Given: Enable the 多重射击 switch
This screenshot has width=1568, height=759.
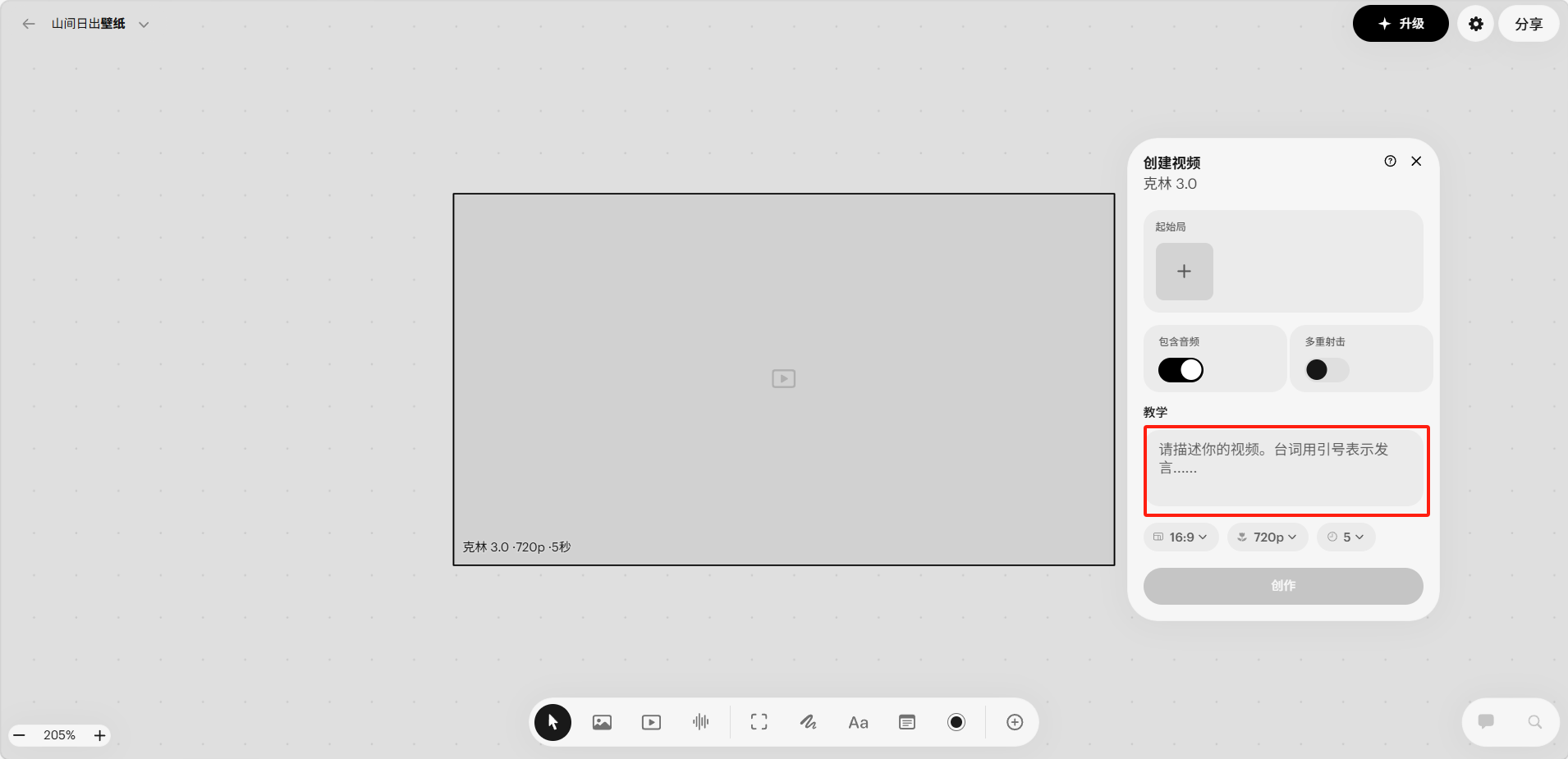Looking at the screenshot, I should (1327, 370).
